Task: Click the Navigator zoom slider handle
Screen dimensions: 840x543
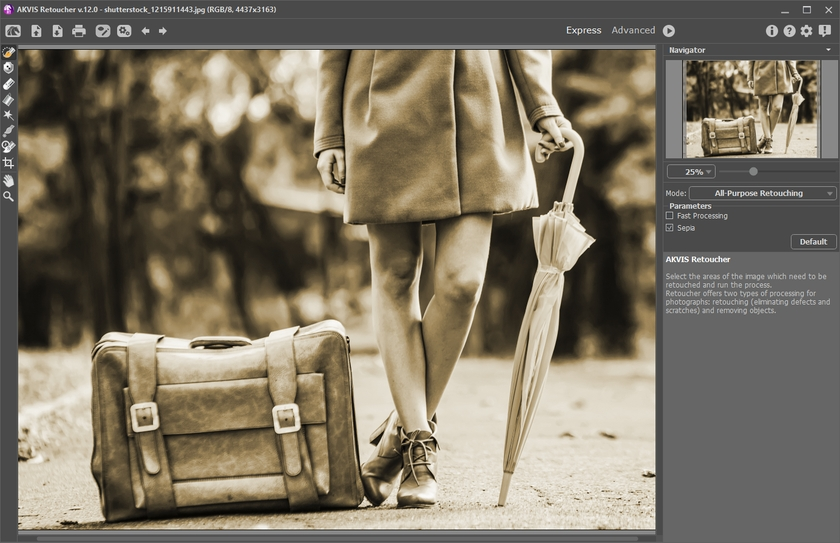Action: coord(753,171)
